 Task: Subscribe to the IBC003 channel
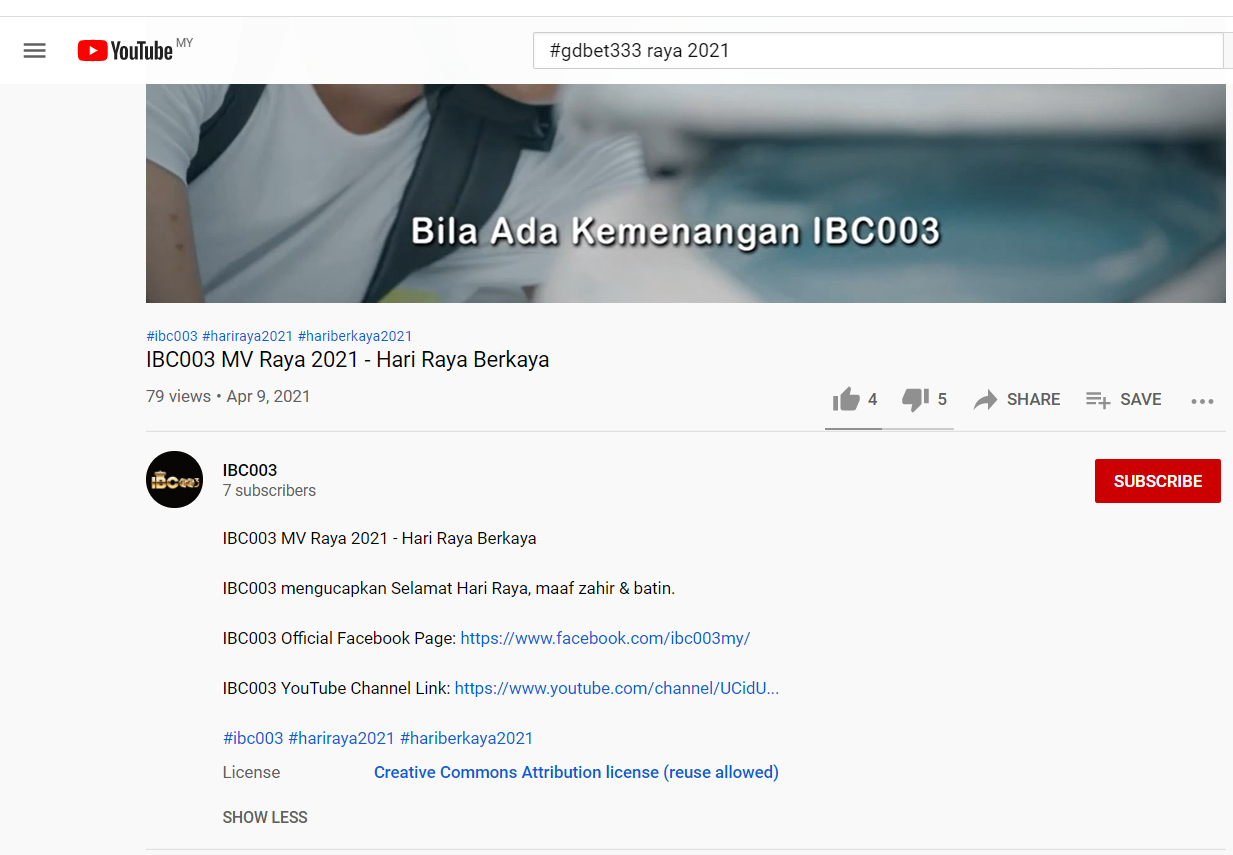point(1158,481)
